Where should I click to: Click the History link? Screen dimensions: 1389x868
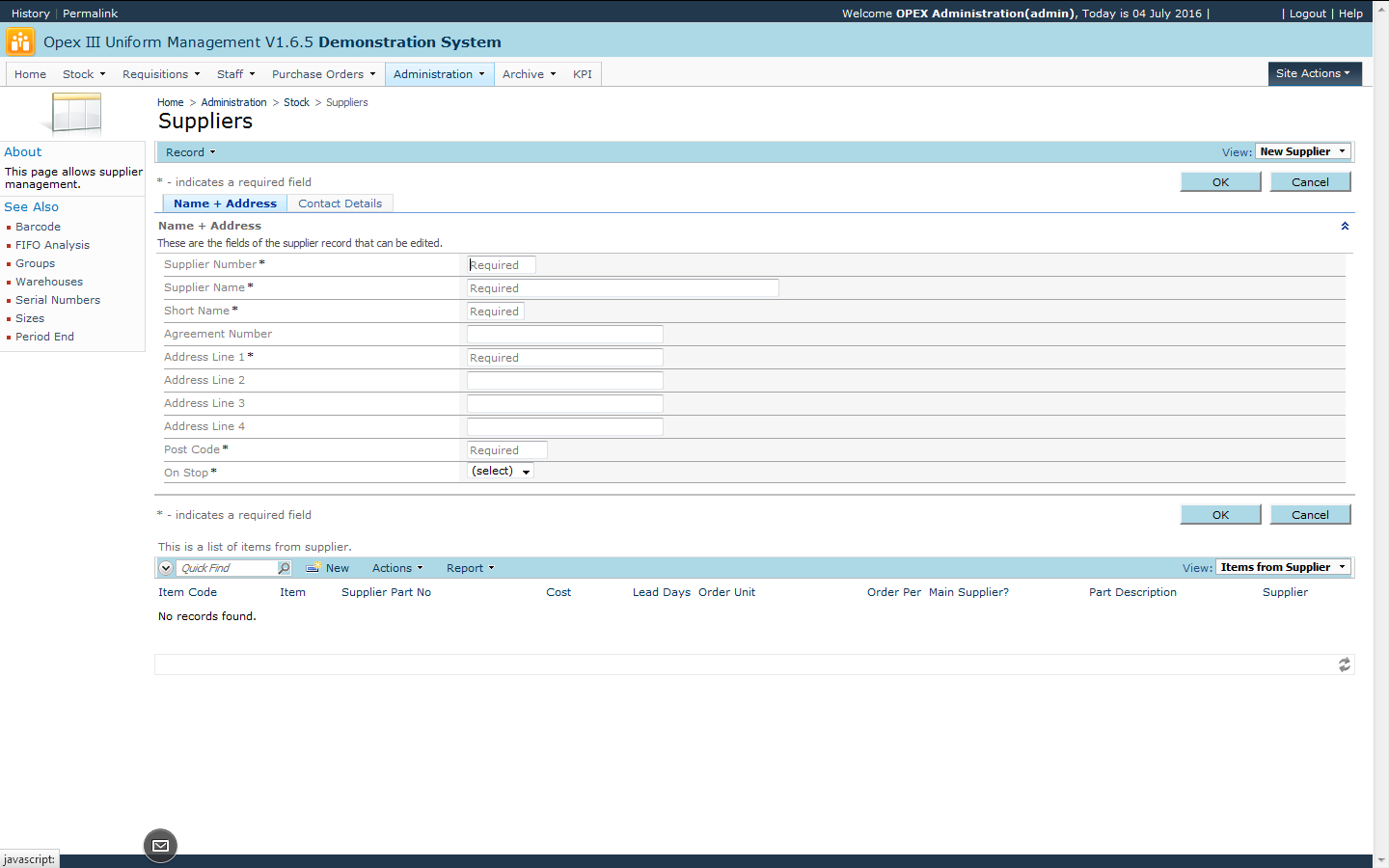coord(30,14)
